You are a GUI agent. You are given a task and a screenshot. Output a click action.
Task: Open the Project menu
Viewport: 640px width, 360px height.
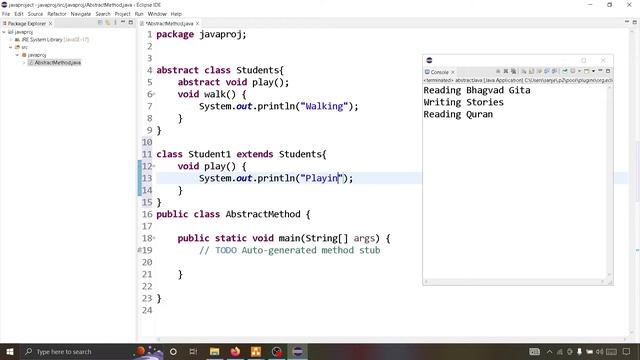click(x=122, y=14)
